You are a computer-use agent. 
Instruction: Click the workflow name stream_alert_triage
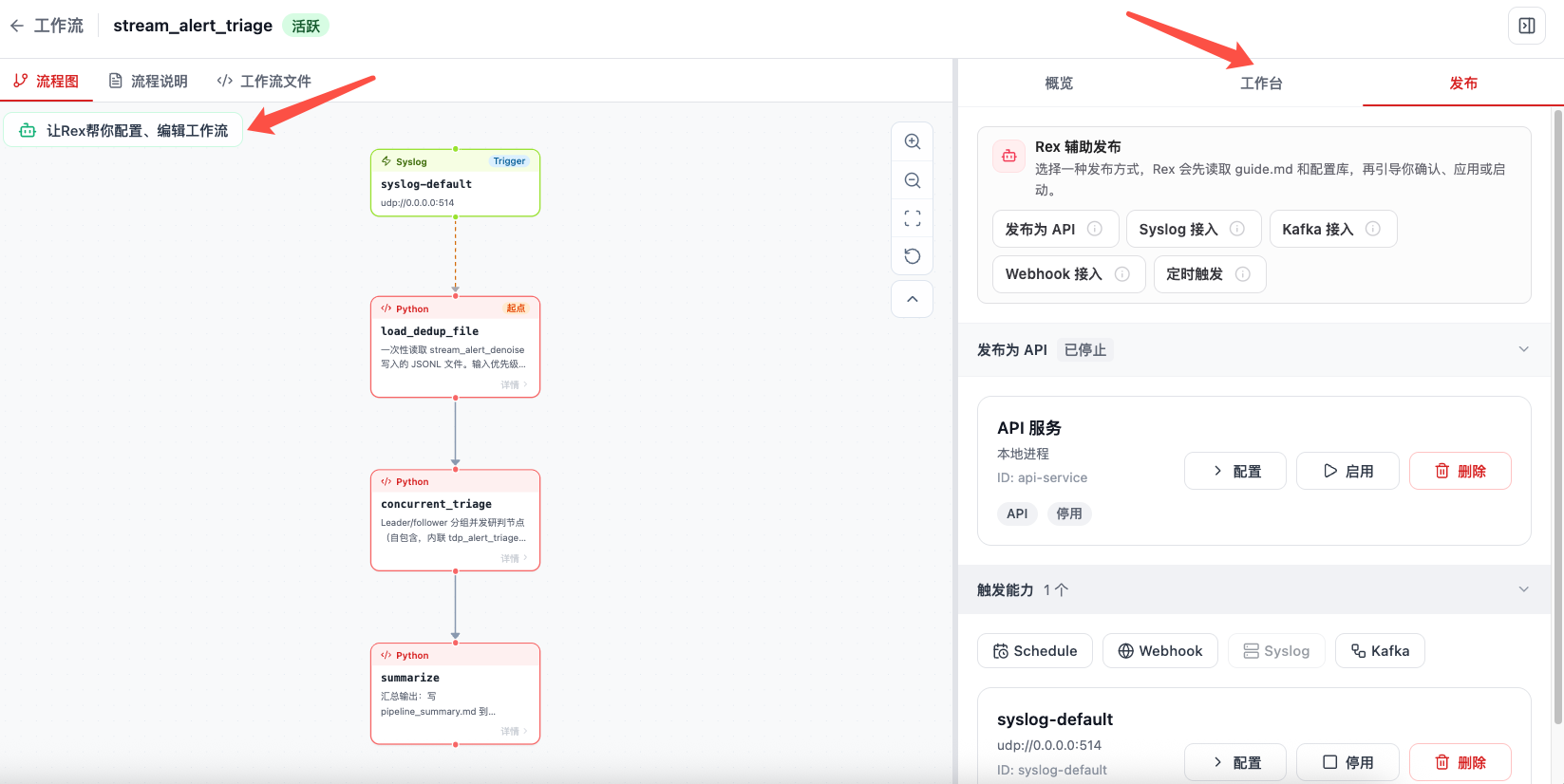[193, 26]
